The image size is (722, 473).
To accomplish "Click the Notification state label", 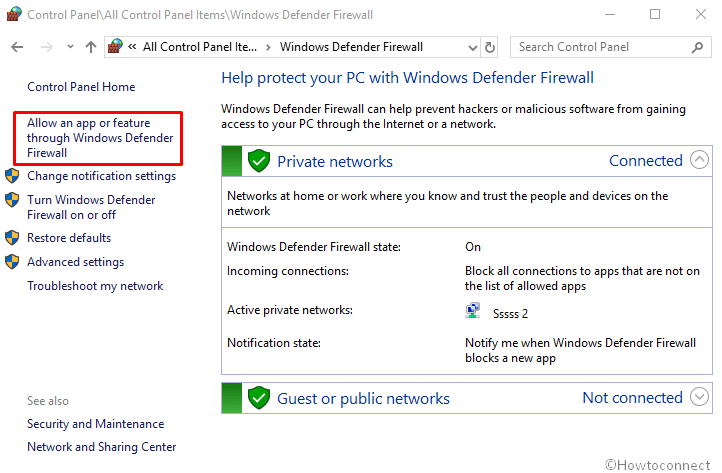I will [274, 343].
